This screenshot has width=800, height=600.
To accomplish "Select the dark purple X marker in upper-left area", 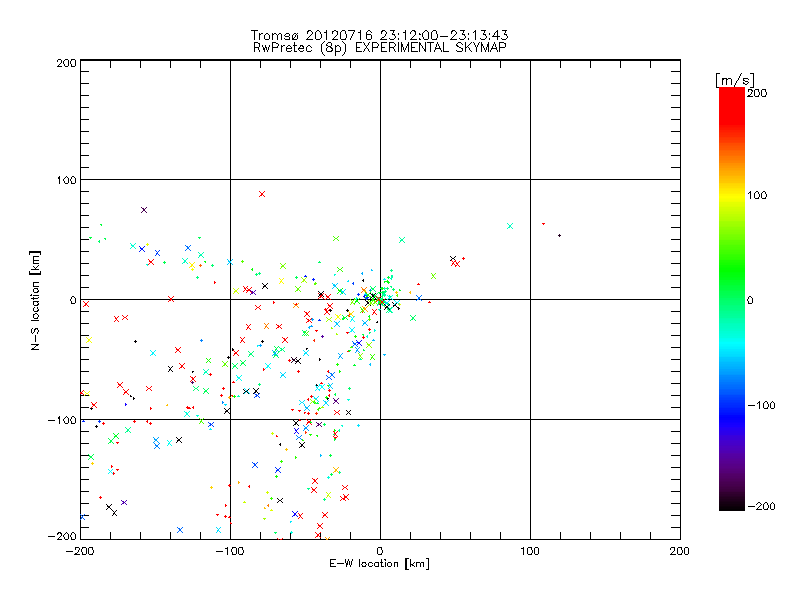I will 144,210.
